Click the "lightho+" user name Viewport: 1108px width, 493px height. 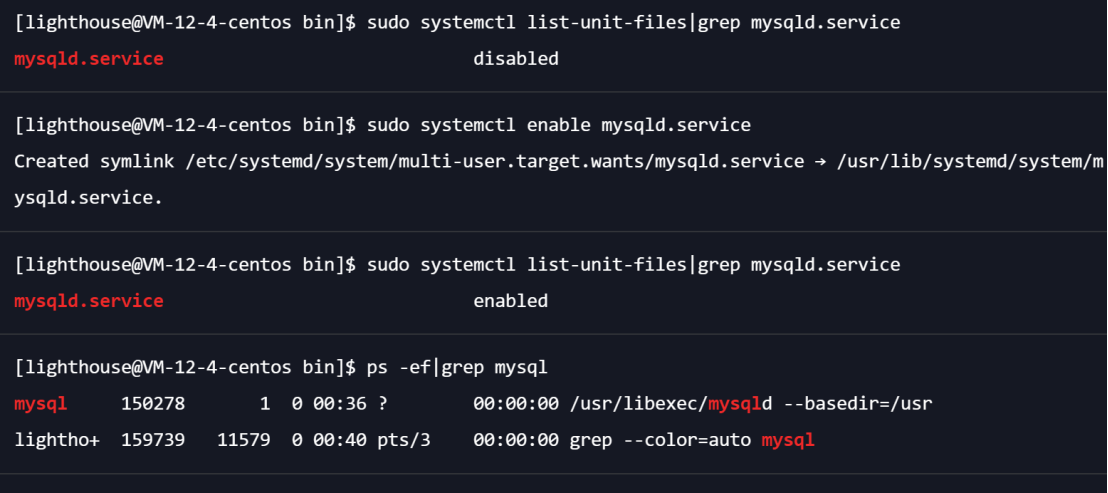coord(57,440)
